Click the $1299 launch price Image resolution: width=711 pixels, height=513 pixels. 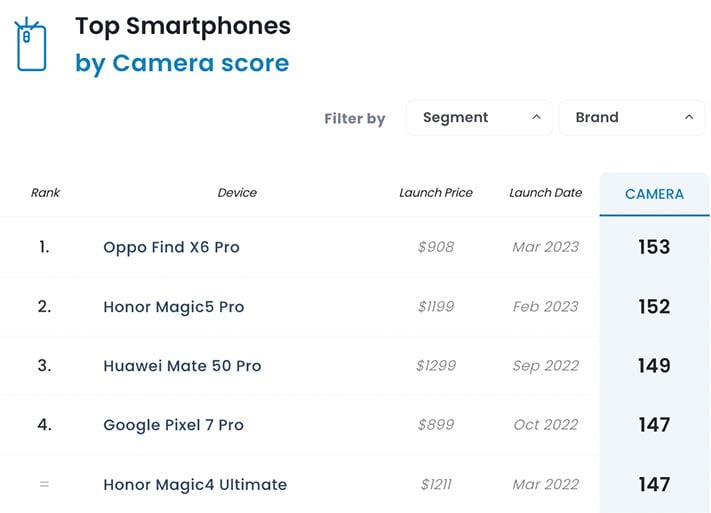click(436, 366)
